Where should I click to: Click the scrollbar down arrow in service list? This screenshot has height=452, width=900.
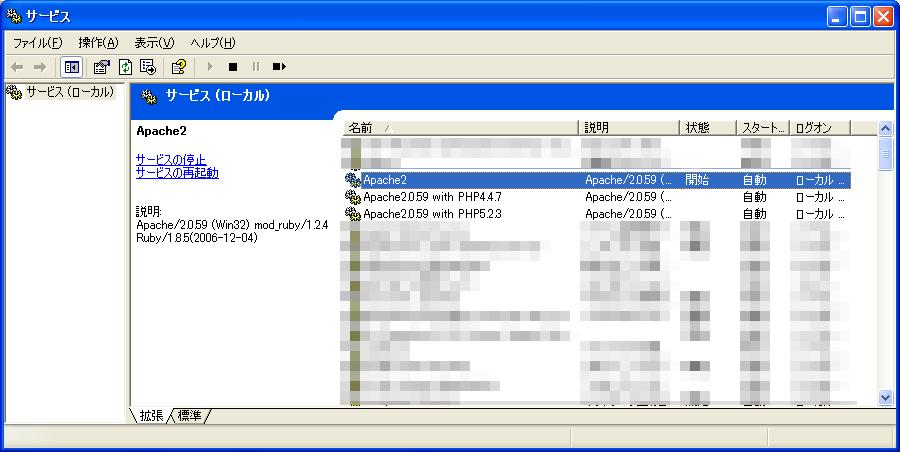[885, 397]
